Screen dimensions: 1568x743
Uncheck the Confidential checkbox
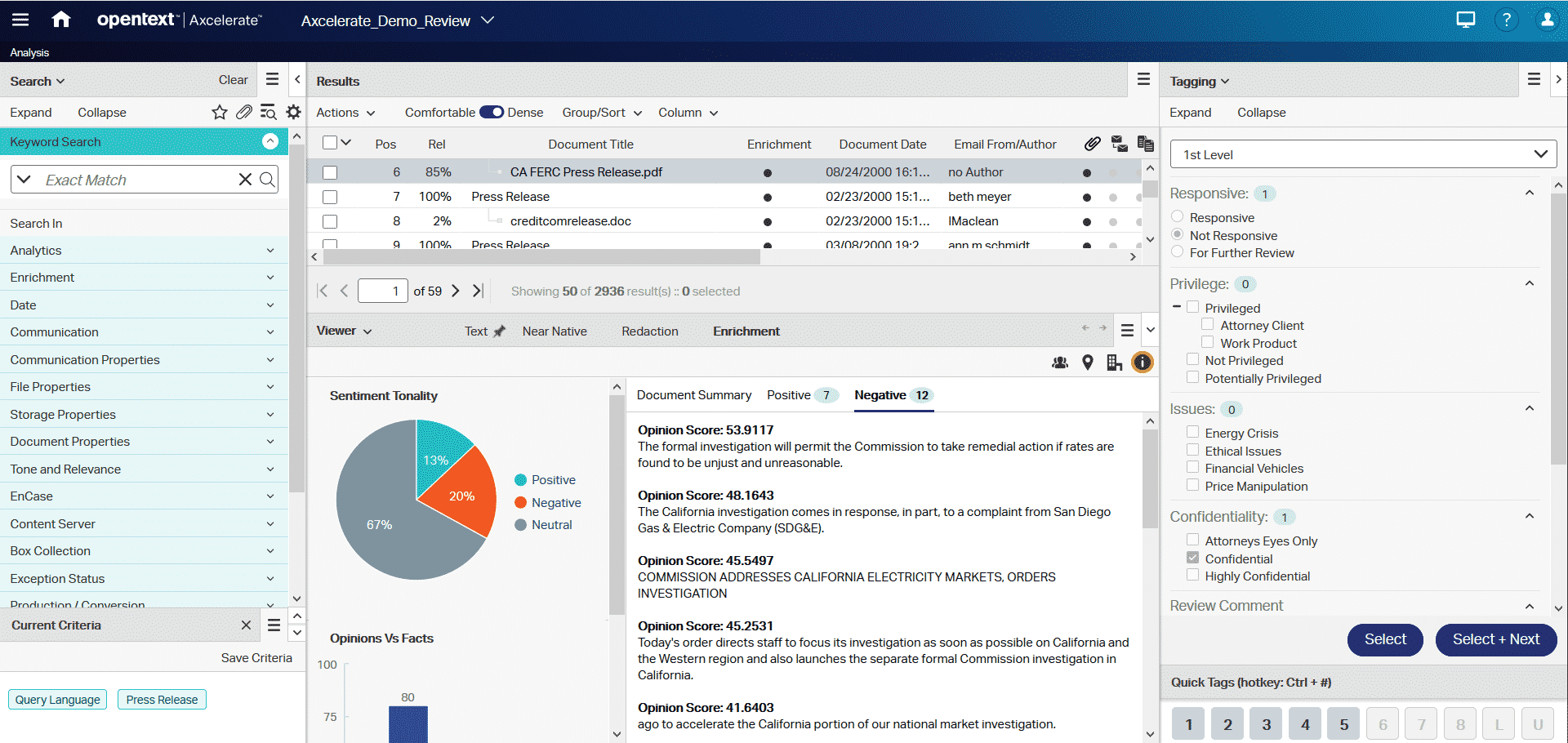coord(1192,558)
